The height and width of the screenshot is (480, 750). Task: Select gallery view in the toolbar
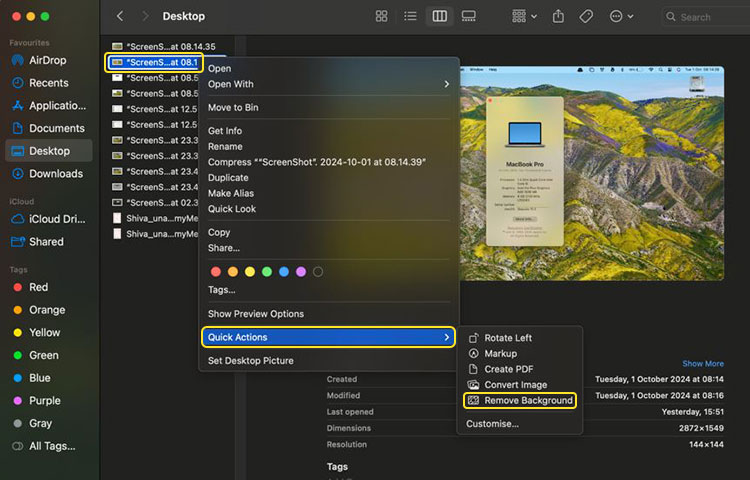(x=468, y=17)
